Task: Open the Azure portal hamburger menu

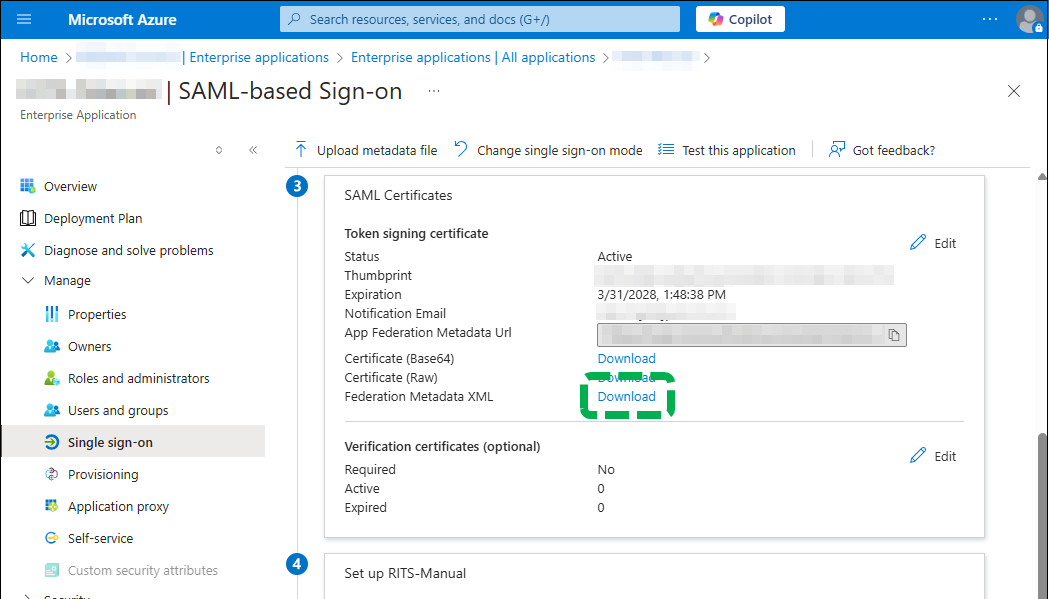Action: pos(24,18)
